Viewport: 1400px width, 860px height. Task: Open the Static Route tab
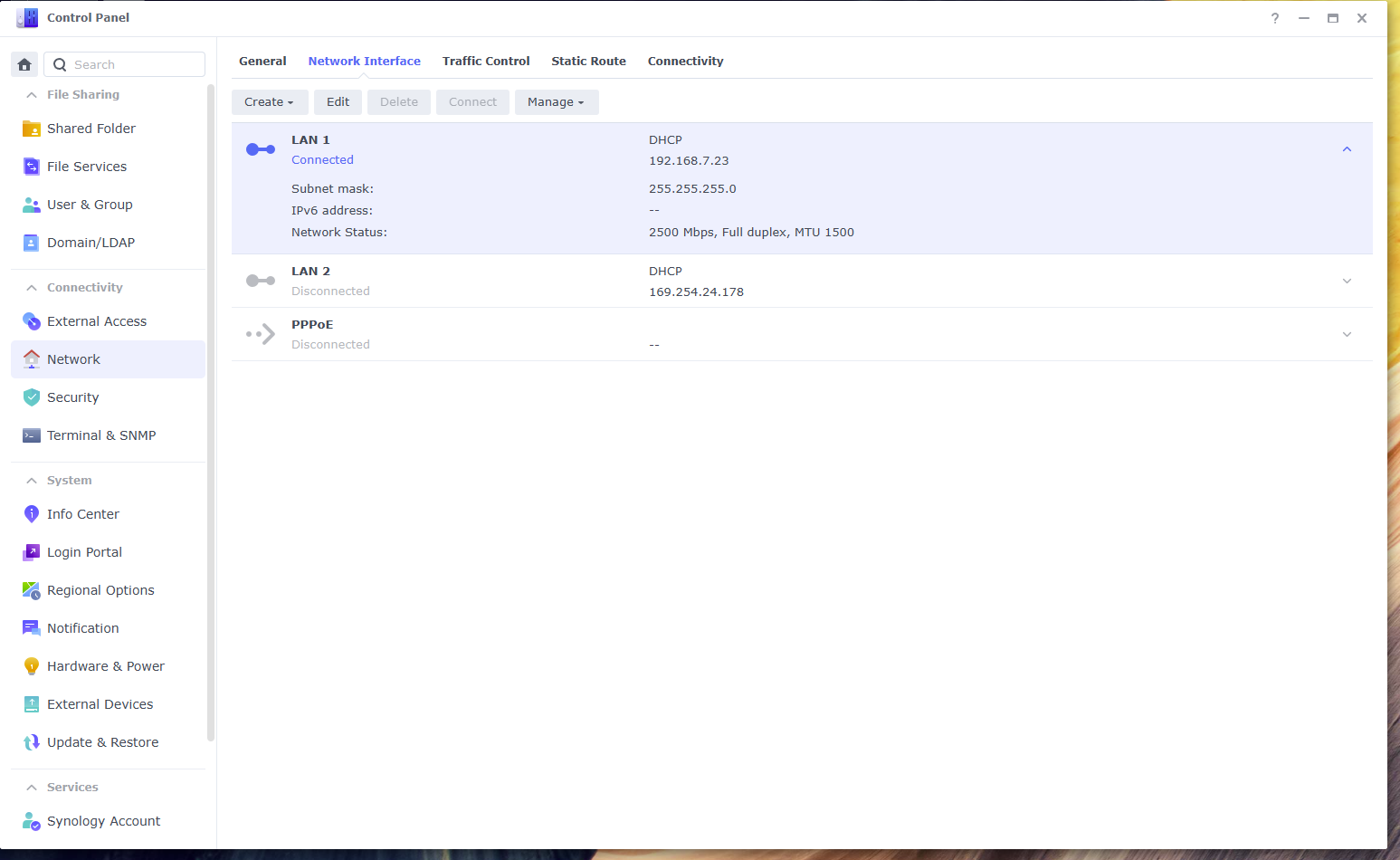point(588,61)
